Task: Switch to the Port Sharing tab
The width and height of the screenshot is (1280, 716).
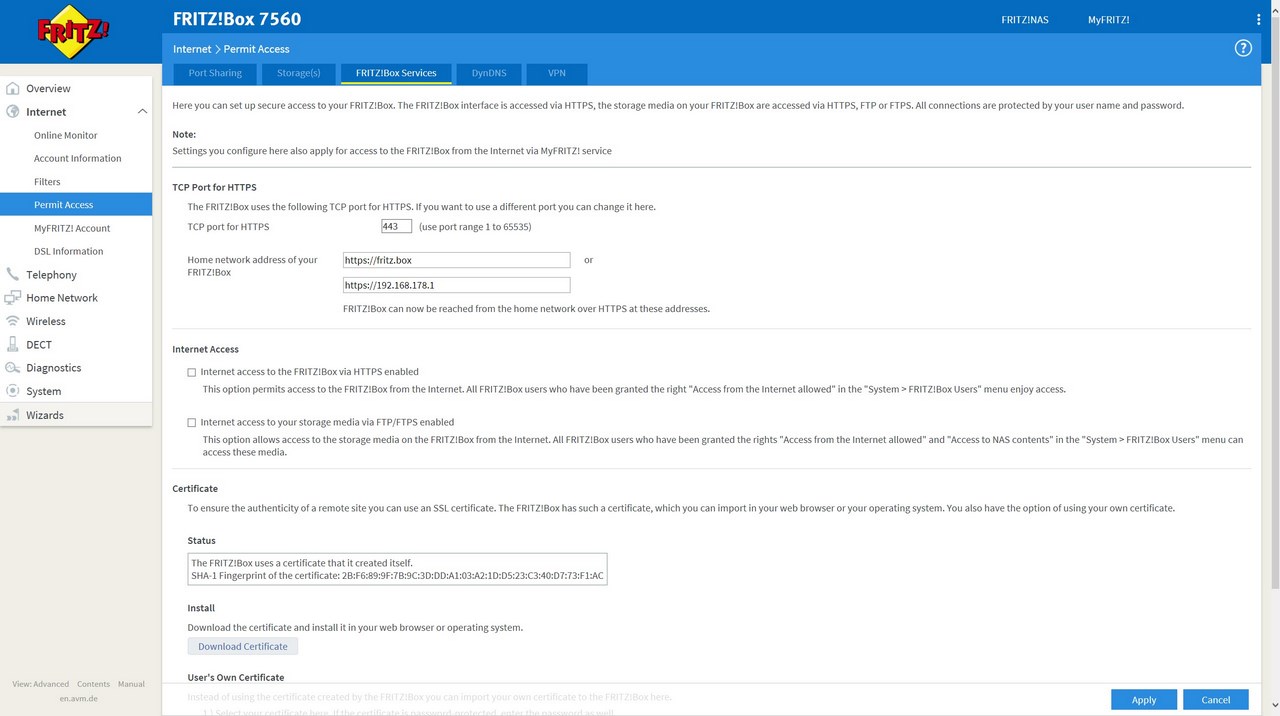Action: point(215,73)
